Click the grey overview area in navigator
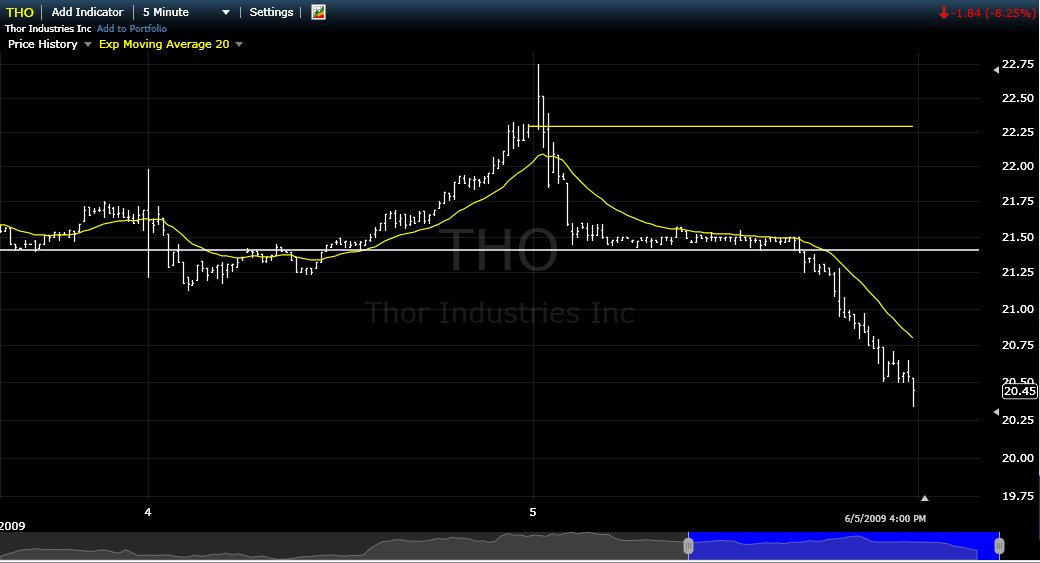The height and width of the screenshot is (563, 1040). point(342,546)
